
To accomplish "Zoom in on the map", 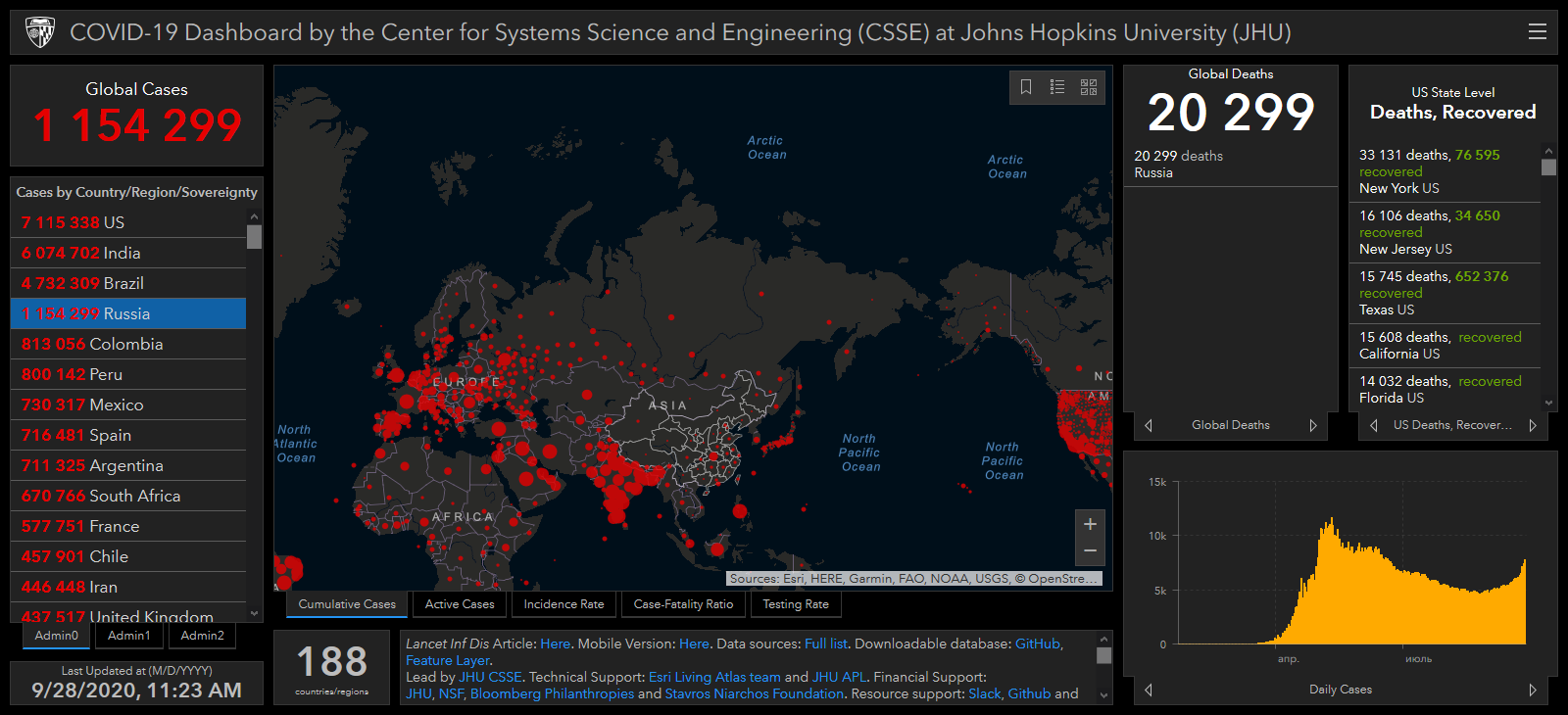I will click(1090, 524).
